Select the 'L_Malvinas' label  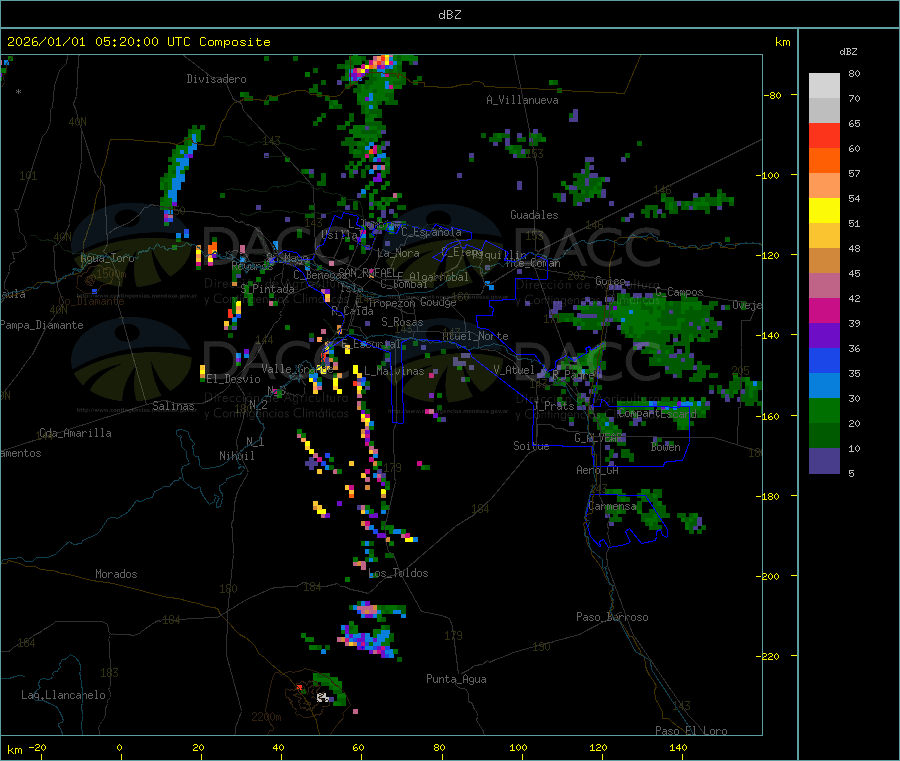(x=394, y=371)
